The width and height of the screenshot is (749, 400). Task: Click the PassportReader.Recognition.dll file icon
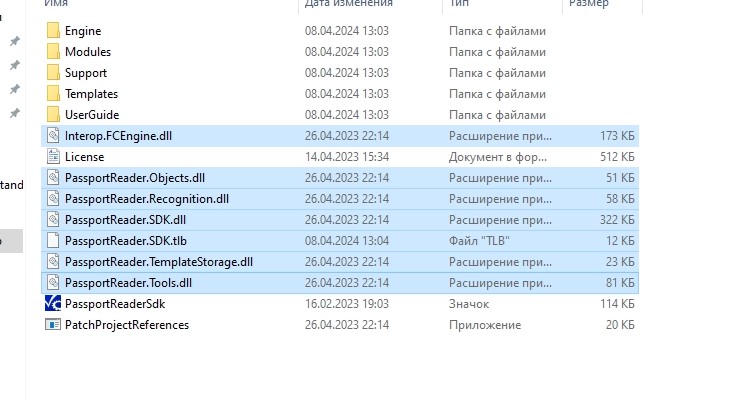click(53, 199)
